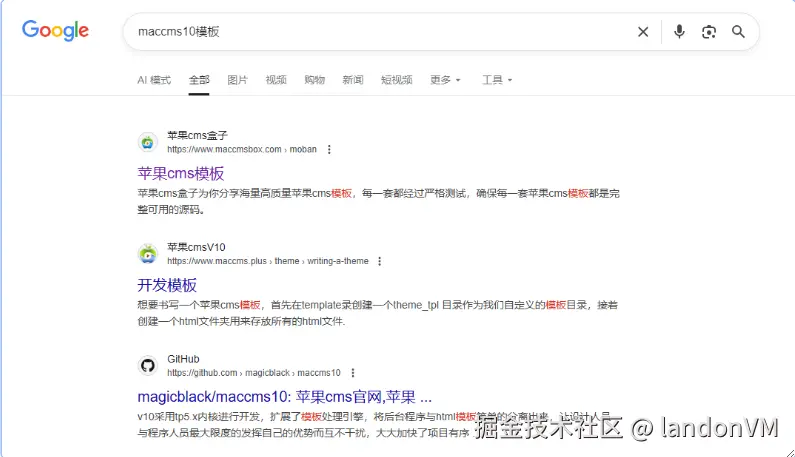
Task: Open search by image camera icon
Action: coord(709,32)
